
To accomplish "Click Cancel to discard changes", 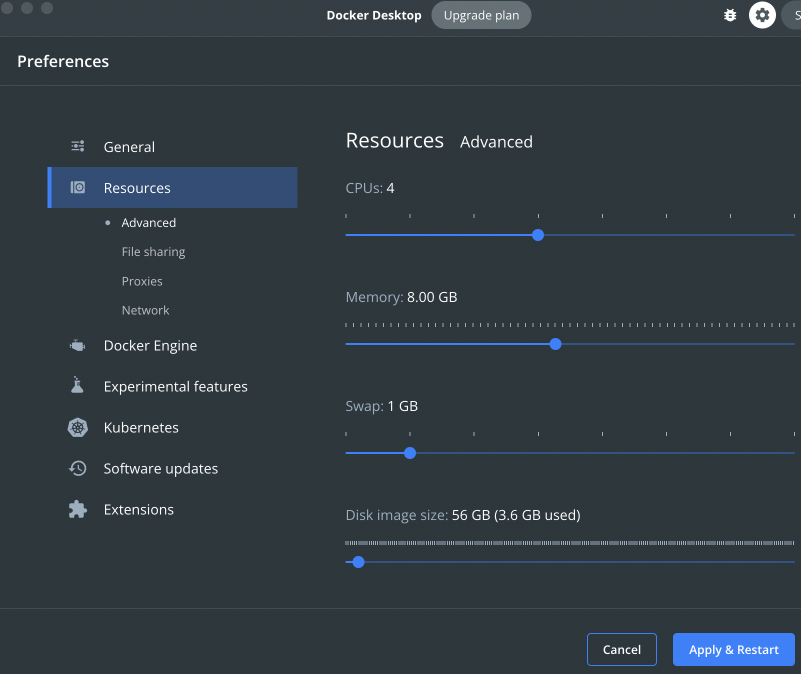I will pos(622,649).
